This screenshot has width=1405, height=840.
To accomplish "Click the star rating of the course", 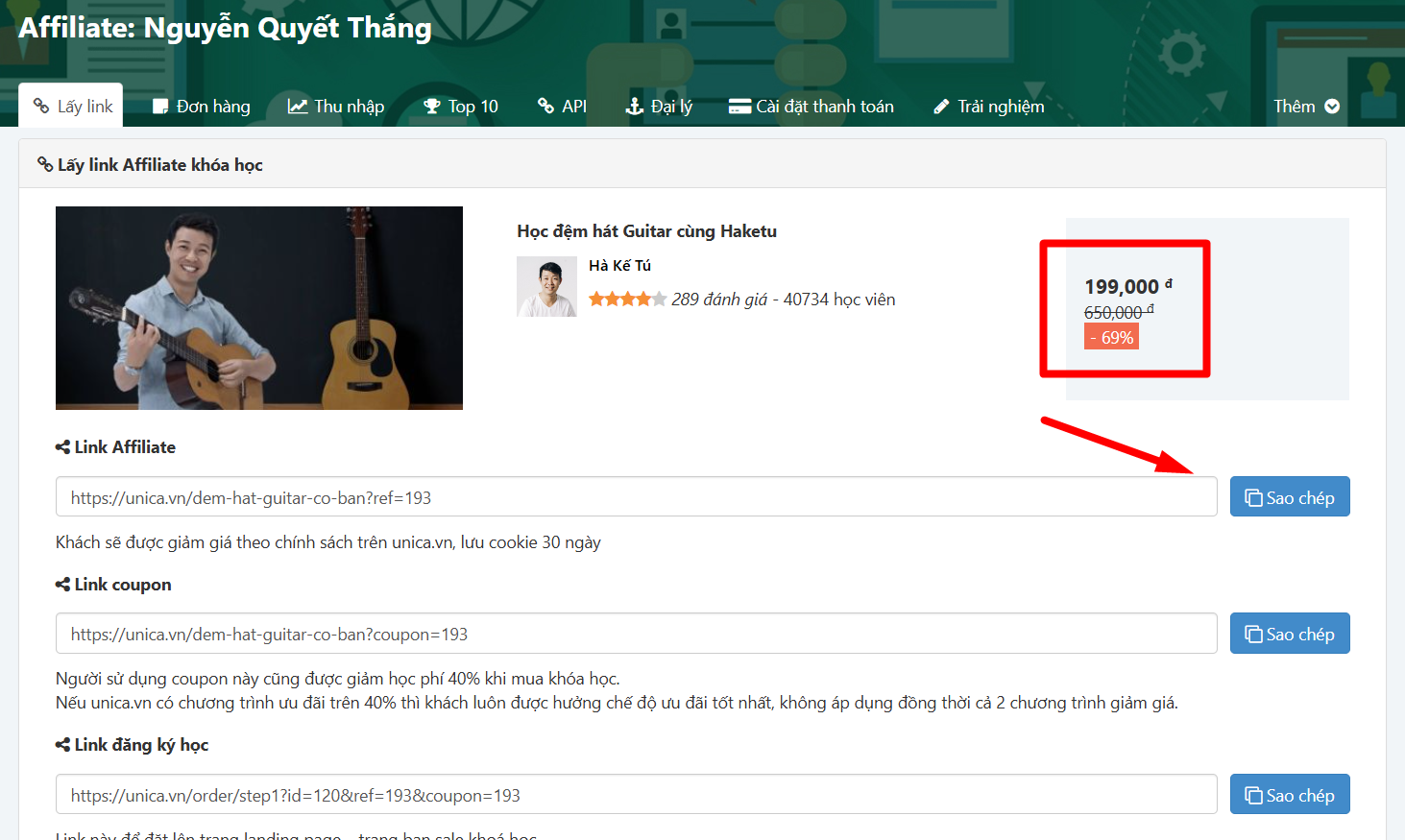I will (627, 300).
